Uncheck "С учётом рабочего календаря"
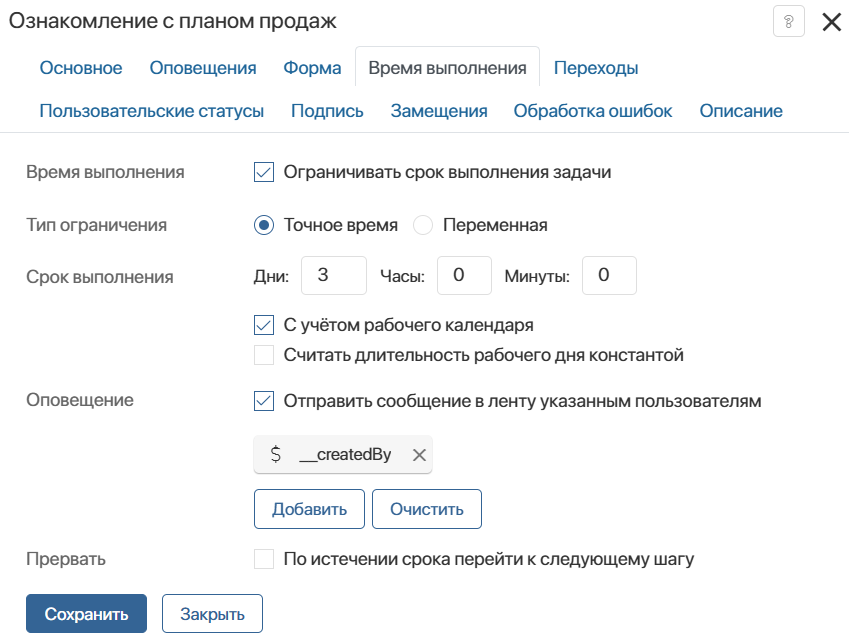 click(x=264, y=325)
